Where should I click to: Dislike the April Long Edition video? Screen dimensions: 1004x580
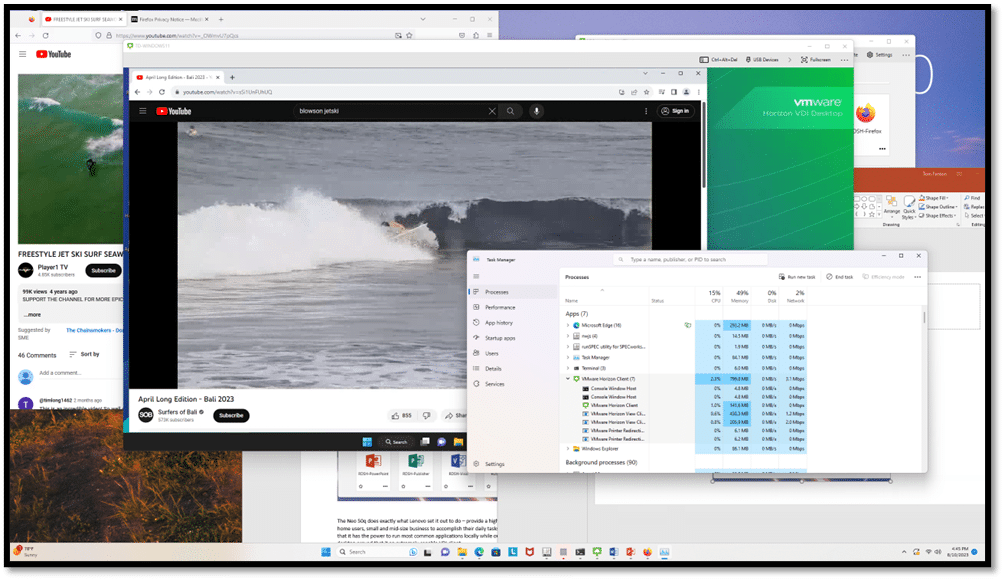pyautogui.click(x=426, y=416)
